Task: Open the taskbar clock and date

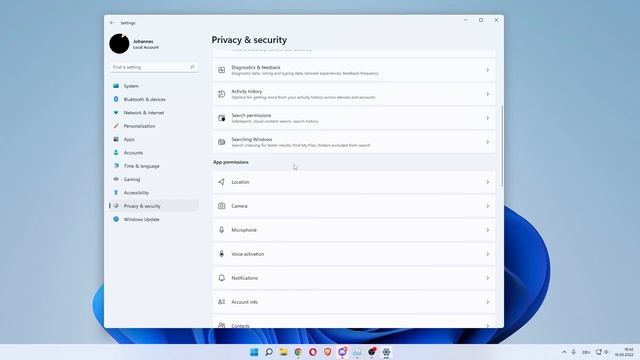Action: pyautogui.click(x=624, y=352)
